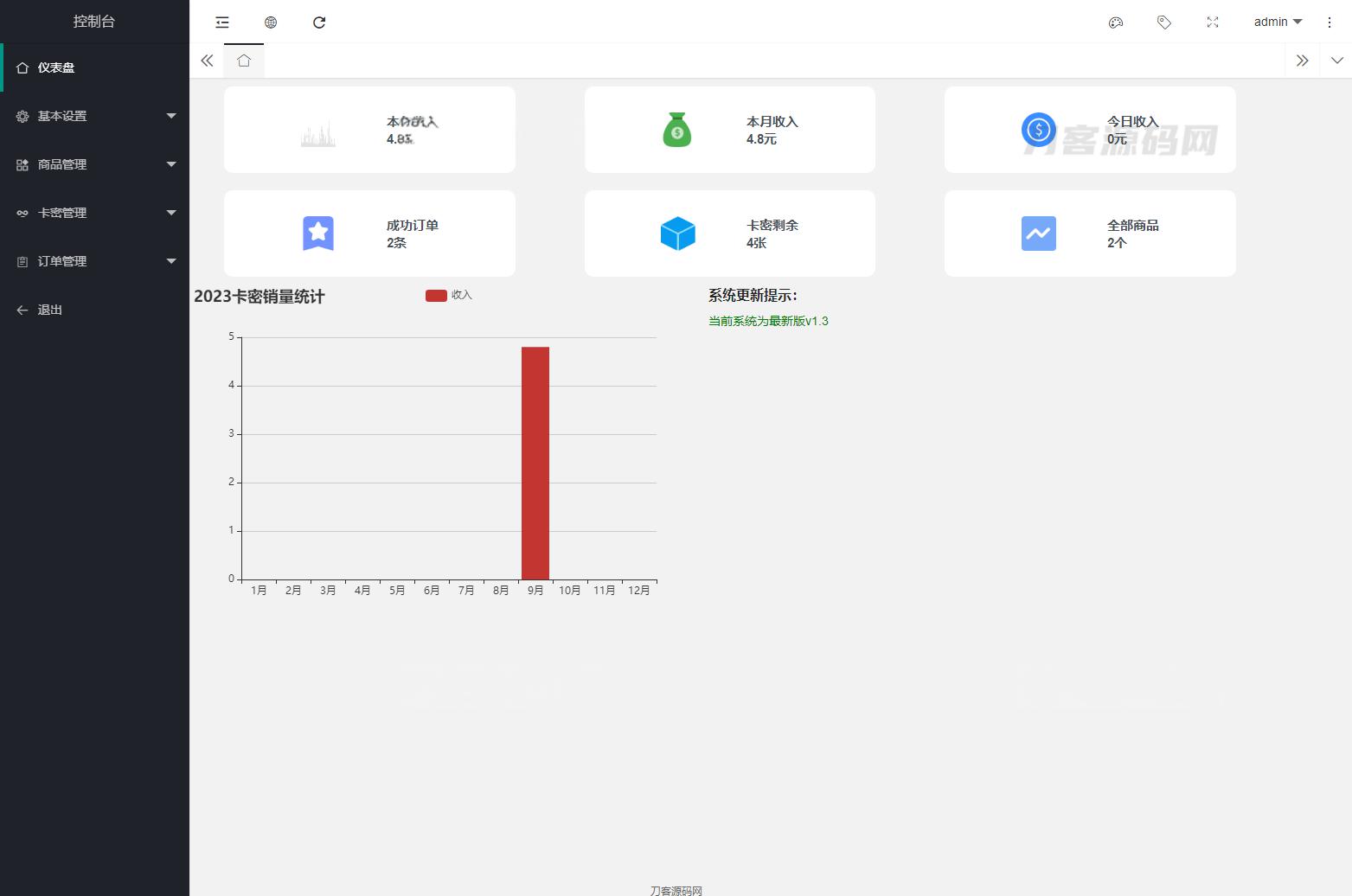This screenshot has height=896, width=1352.
Task: Click the 卡密剩余 label
Action: pyautogui.click(x=772, y=226)
